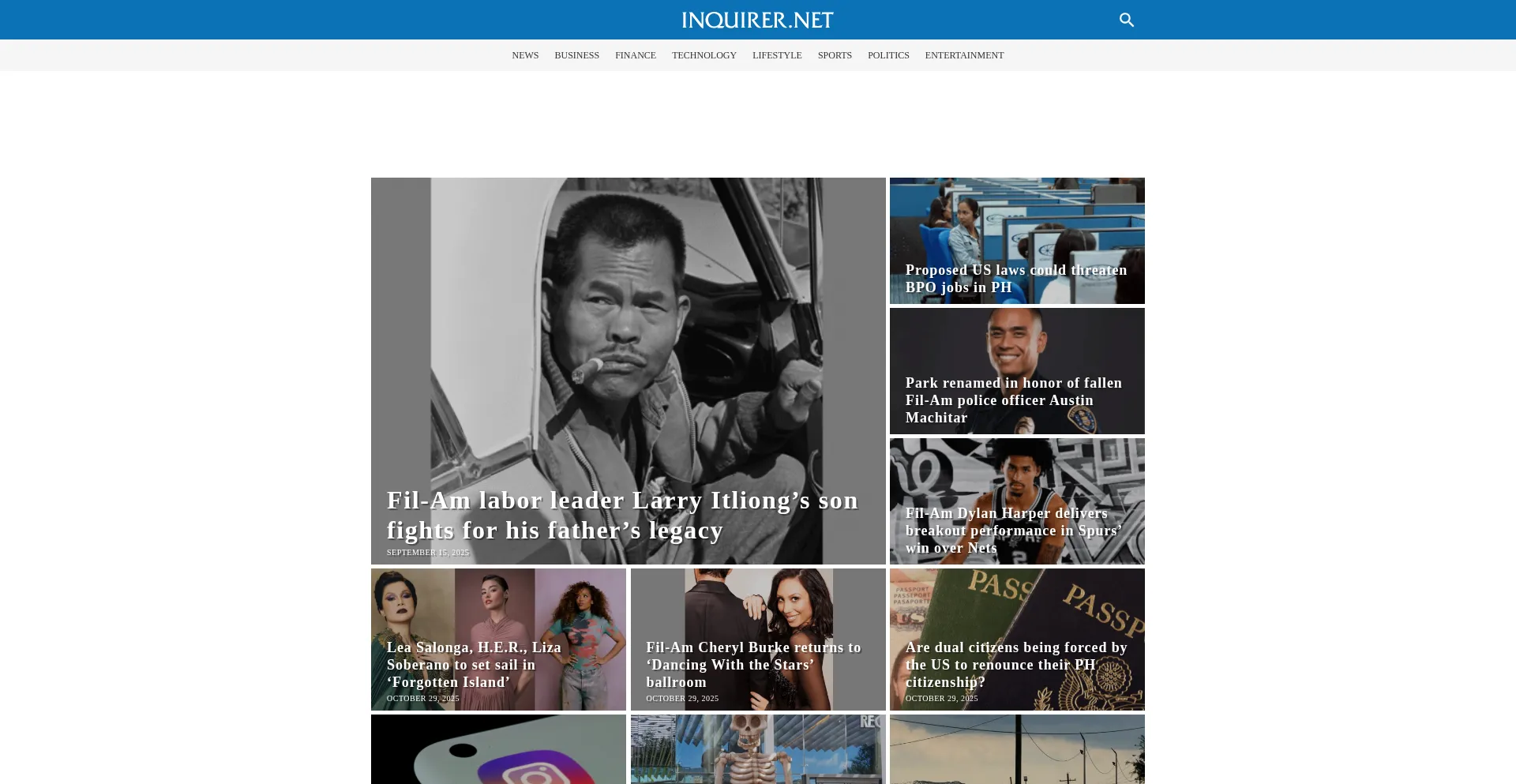Select the Politics menu item
The height and width of the screenshot is (784, 1516).
point(888,55)
